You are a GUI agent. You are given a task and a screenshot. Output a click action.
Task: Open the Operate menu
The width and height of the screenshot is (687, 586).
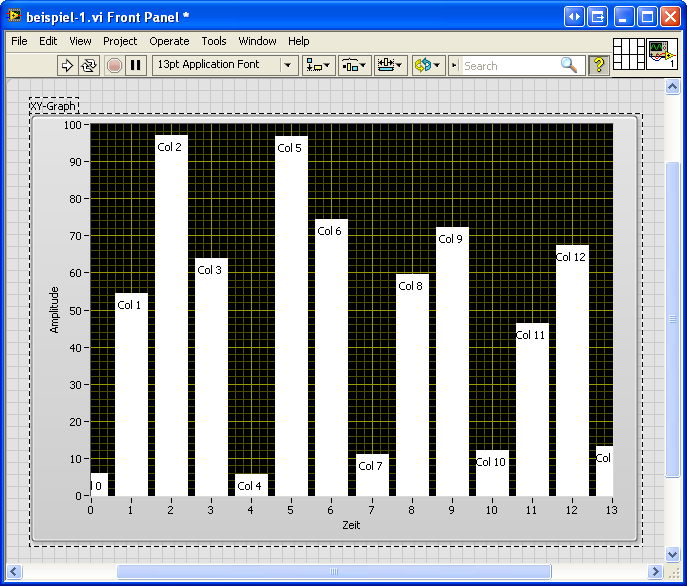(x=169, y=41)
